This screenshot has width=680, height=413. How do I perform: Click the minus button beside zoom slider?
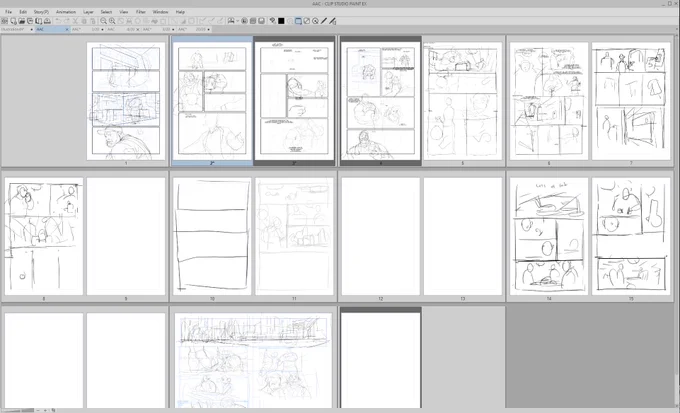point(38,410)
